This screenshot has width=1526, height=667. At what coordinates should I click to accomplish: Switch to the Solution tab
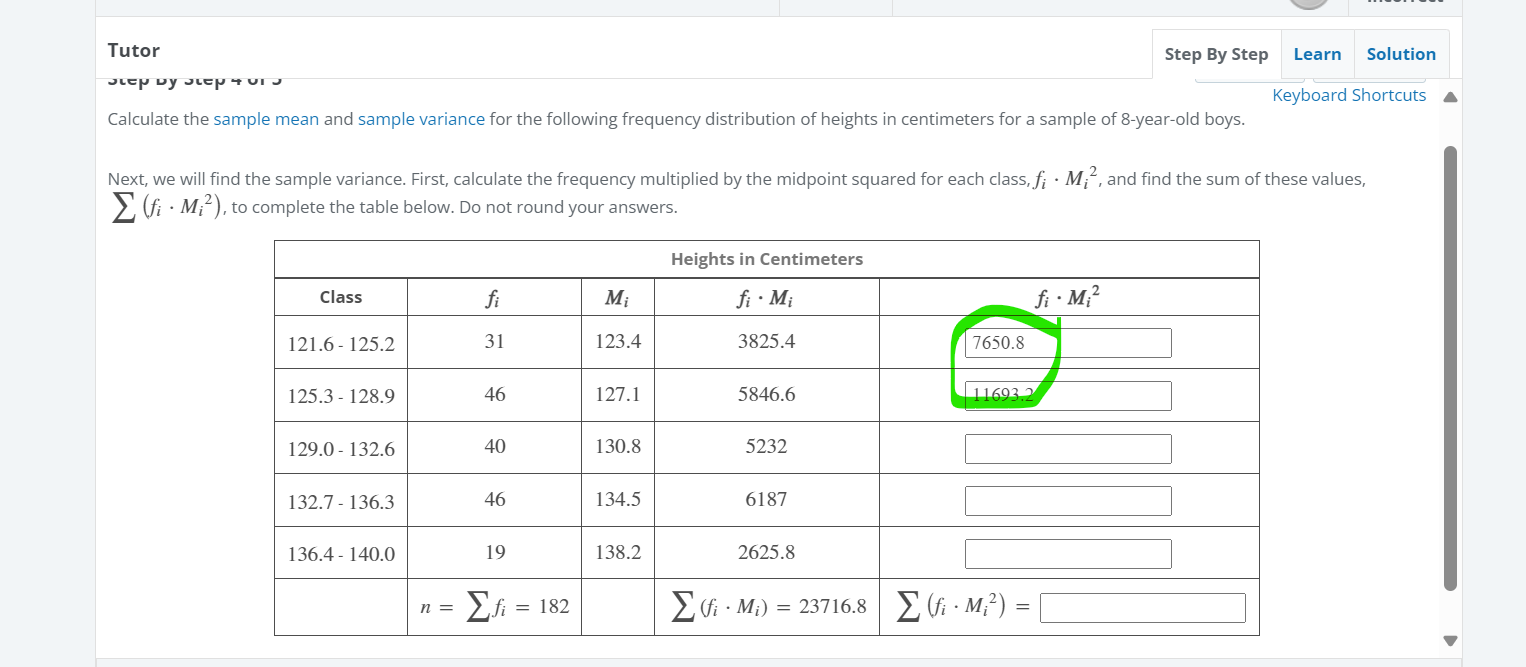click(x=1400, y=53)
